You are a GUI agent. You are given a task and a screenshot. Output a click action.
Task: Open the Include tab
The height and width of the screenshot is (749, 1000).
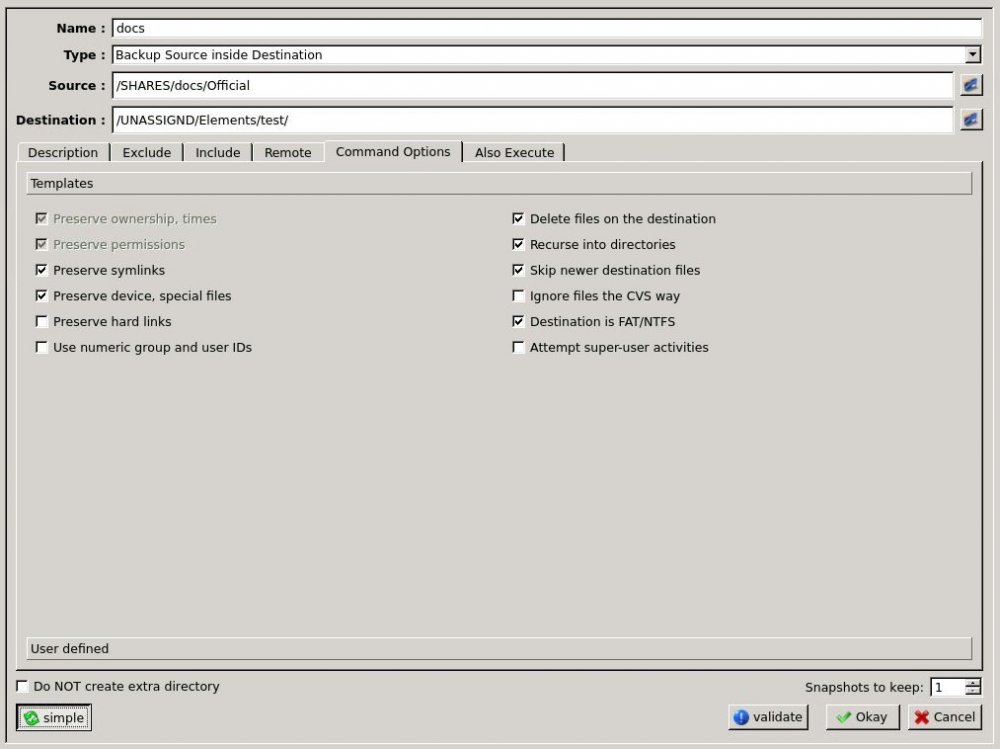coord(217,152)
